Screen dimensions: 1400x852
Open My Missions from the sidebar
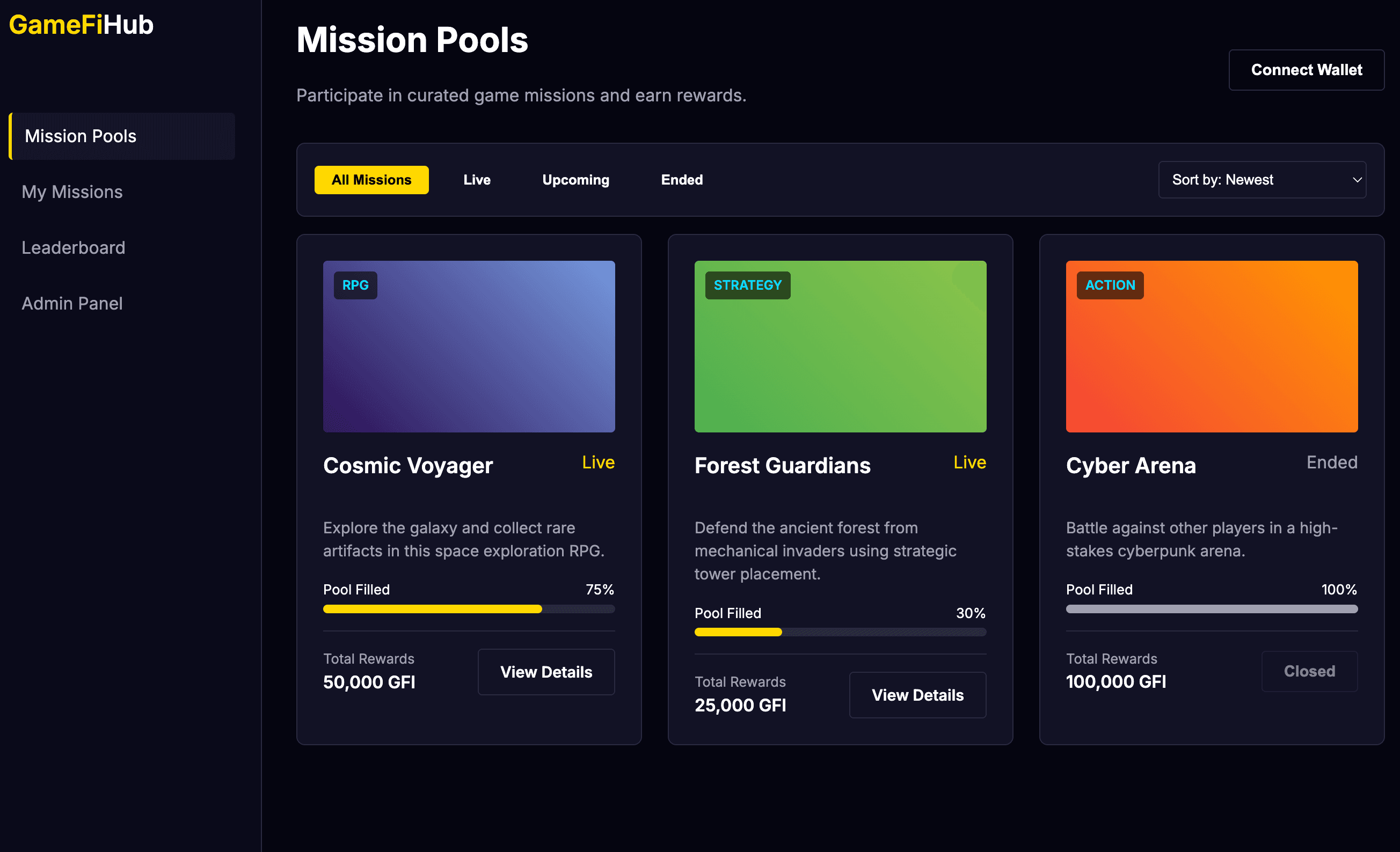pyautogui.click(x=71, y=192)
